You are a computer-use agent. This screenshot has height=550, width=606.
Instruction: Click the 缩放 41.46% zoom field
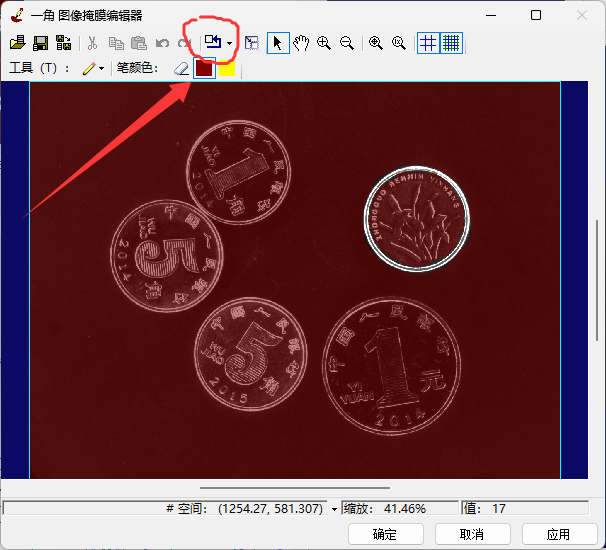pyautogui.click(x=399, y=508)
